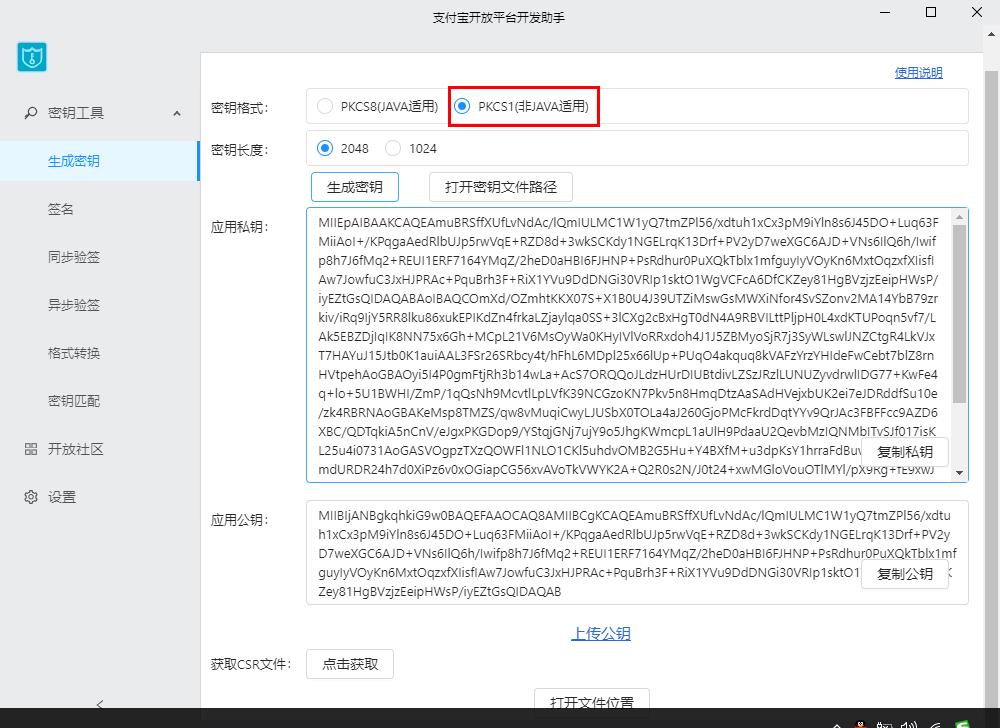Click the 应用私钥: label
Screen dimensions: 1000x728
pos(240,227)
